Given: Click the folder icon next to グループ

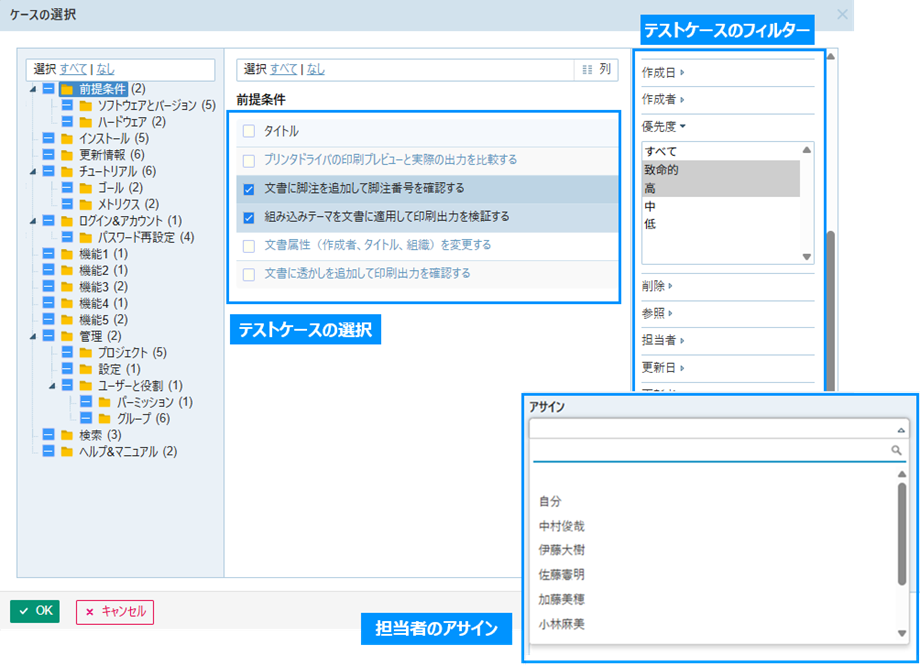Looking at the screenshot, I should (x=103, y=418).
